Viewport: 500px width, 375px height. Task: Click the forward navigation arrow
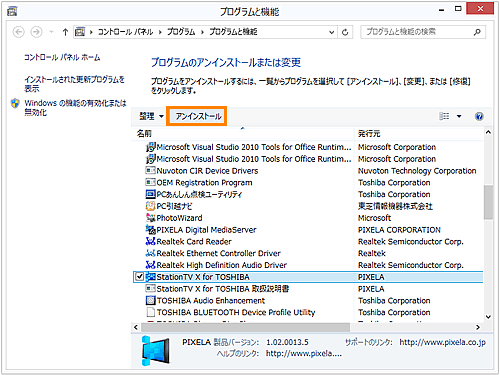[x=36, y=32]
